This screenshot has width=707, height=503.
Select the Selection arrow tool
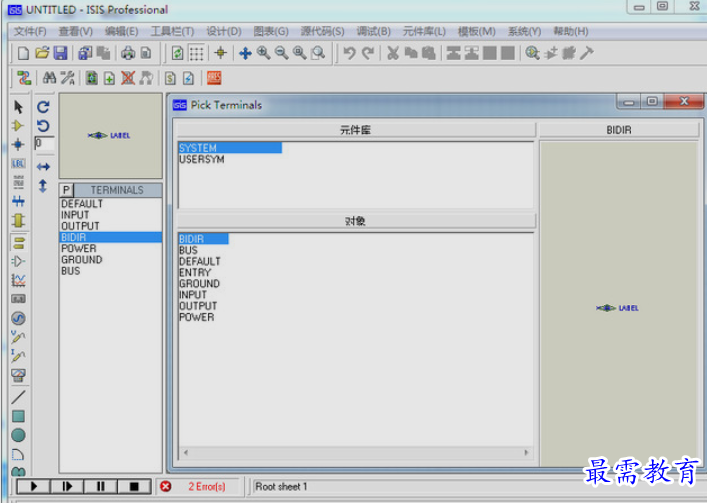click(18, 107)
